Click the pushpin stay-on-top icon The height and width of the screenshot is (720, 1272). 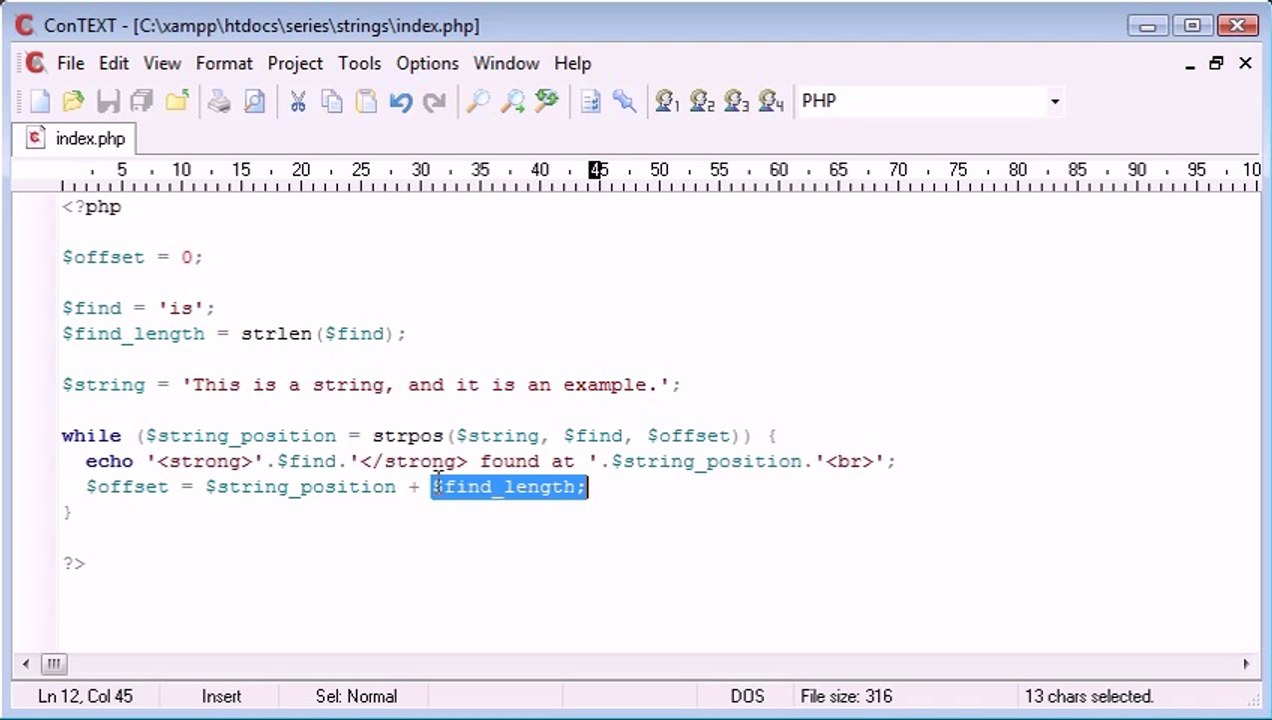click(x=625, y=101)
